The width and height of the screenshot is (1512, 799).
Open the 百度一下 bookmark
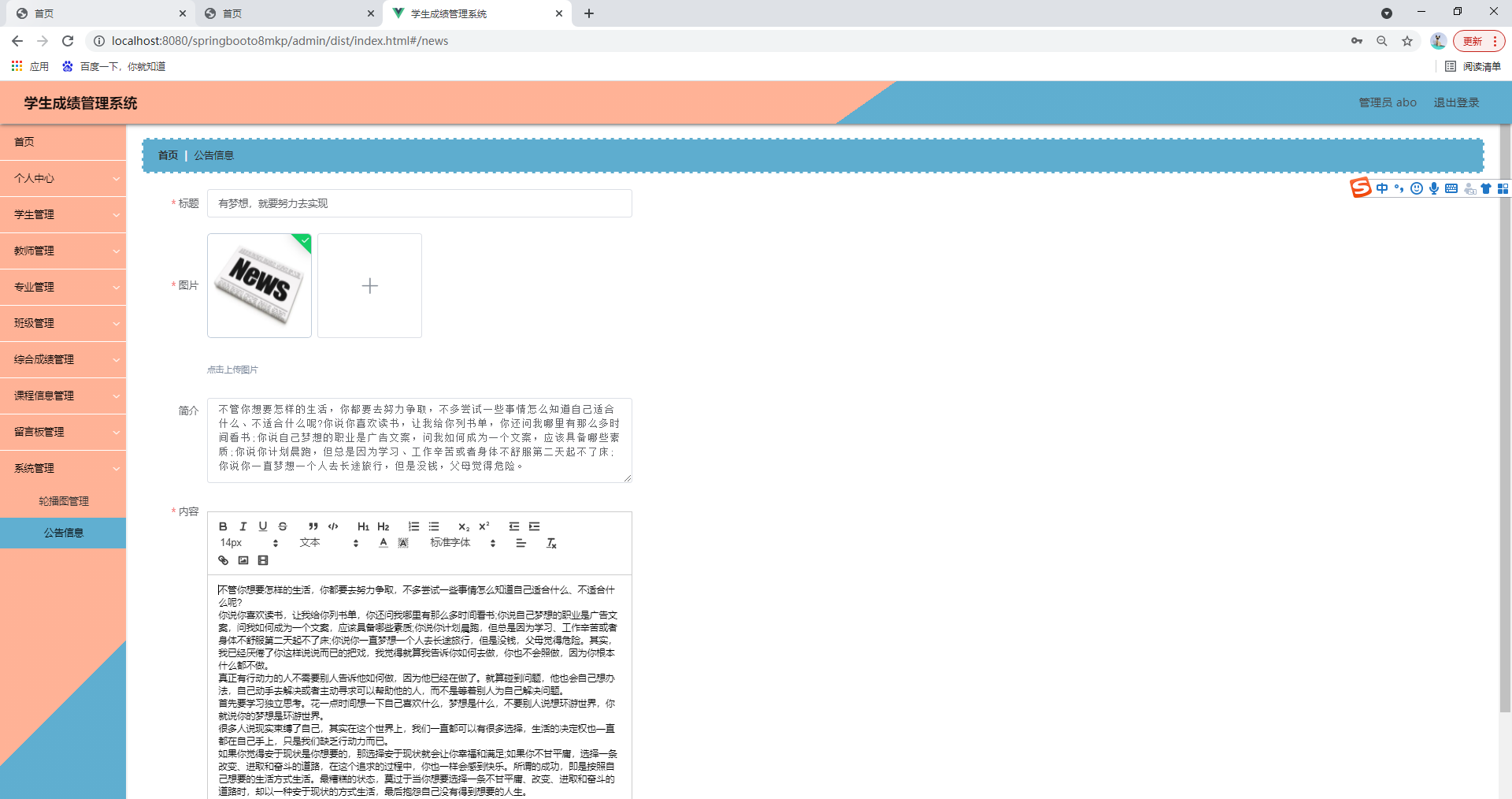114,66
